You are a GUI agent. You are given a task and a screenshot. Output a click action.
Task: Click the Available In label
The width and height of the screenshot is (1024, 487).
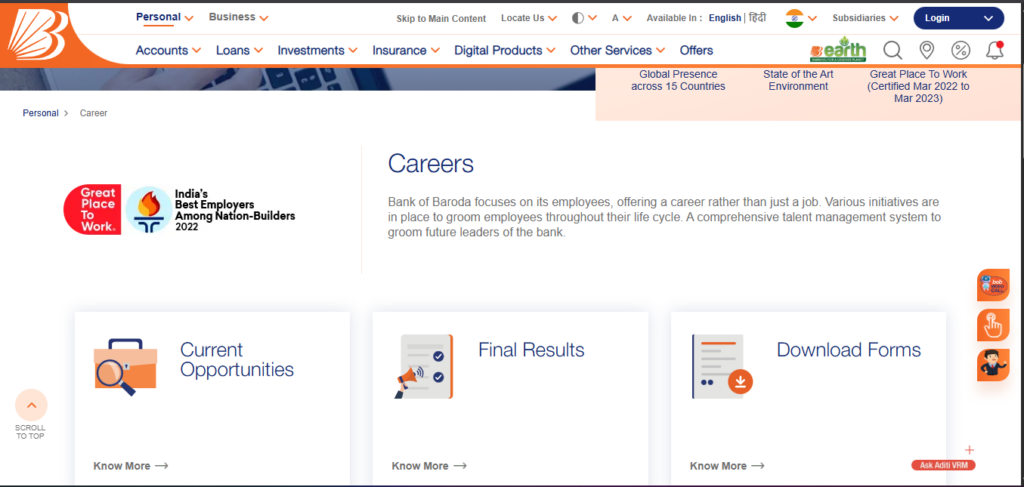click(674, 18)
